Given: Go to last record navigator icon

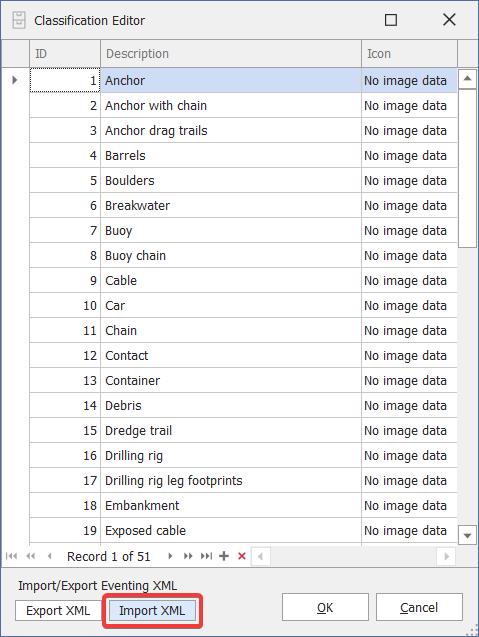Looking at the screenshot, I should pyautogui.click(x=206, y=556).
